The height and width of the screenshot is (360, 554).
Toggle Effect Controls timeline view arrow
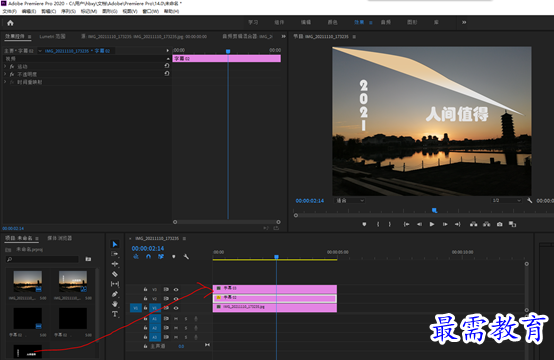tap(167, 51)
